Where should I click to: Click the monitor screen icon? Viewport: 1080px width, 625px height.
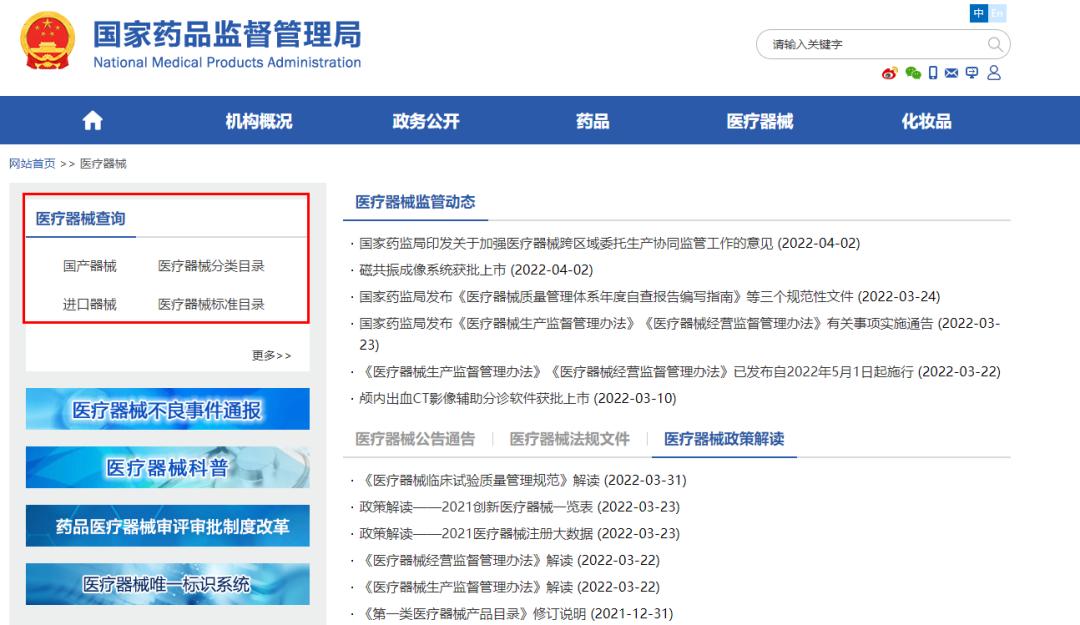click(972, 73)
